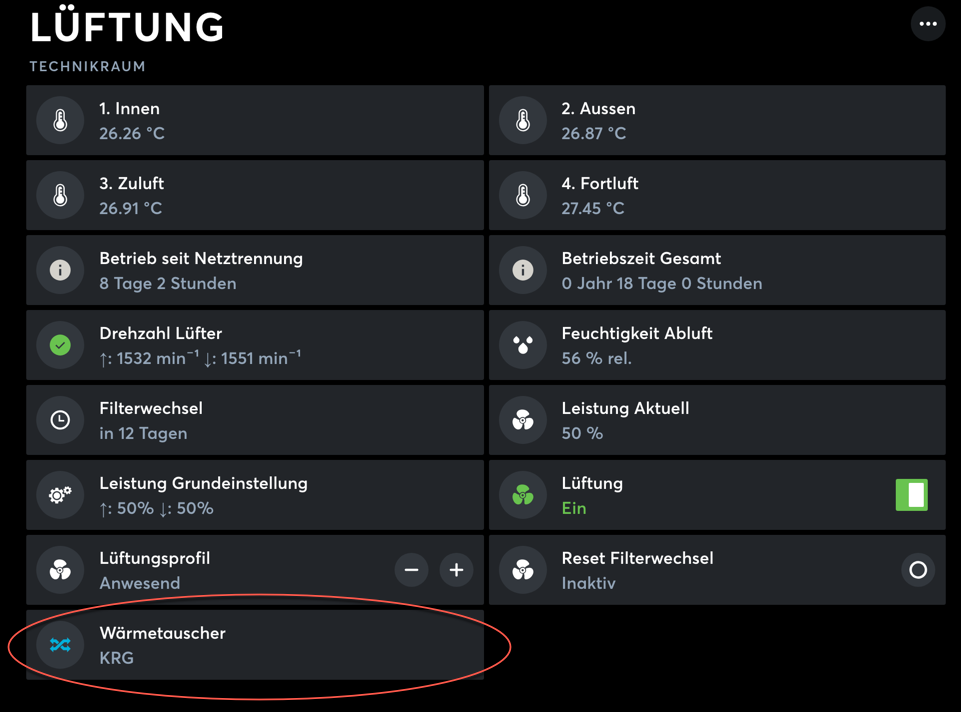Click the droplets icon for Feuchtigkeit Abluft
The width and height of the screenshot is (961, 712).
523,346
